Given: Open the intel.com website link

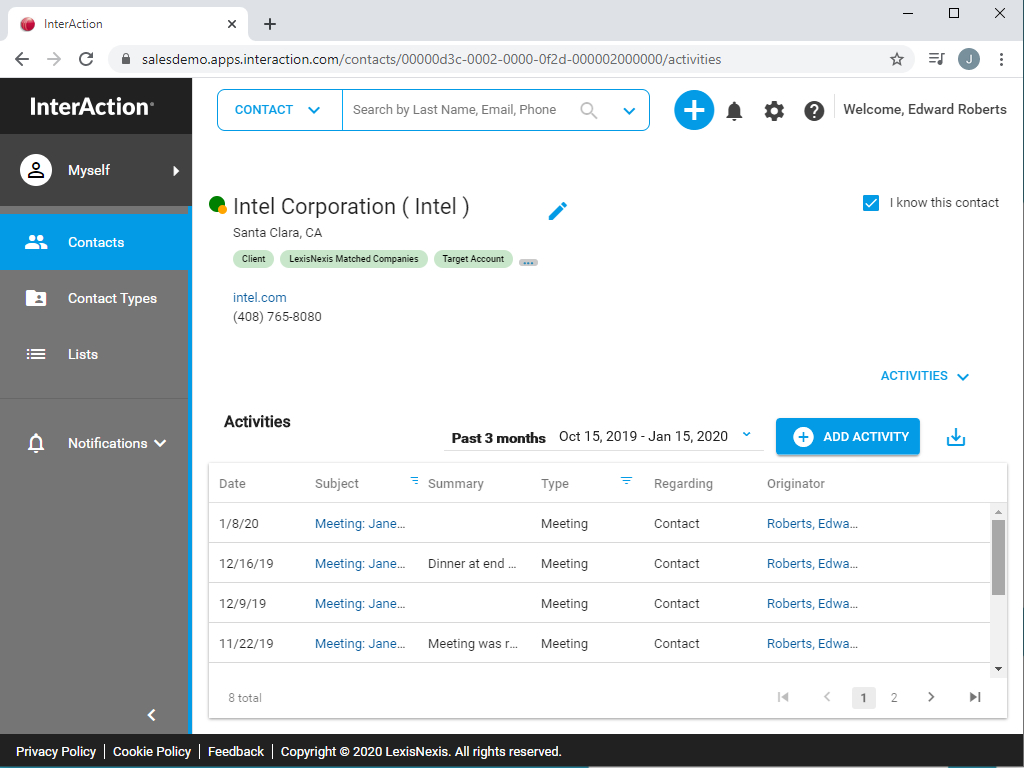Looking at the screenshot, I should click(259, 298).
